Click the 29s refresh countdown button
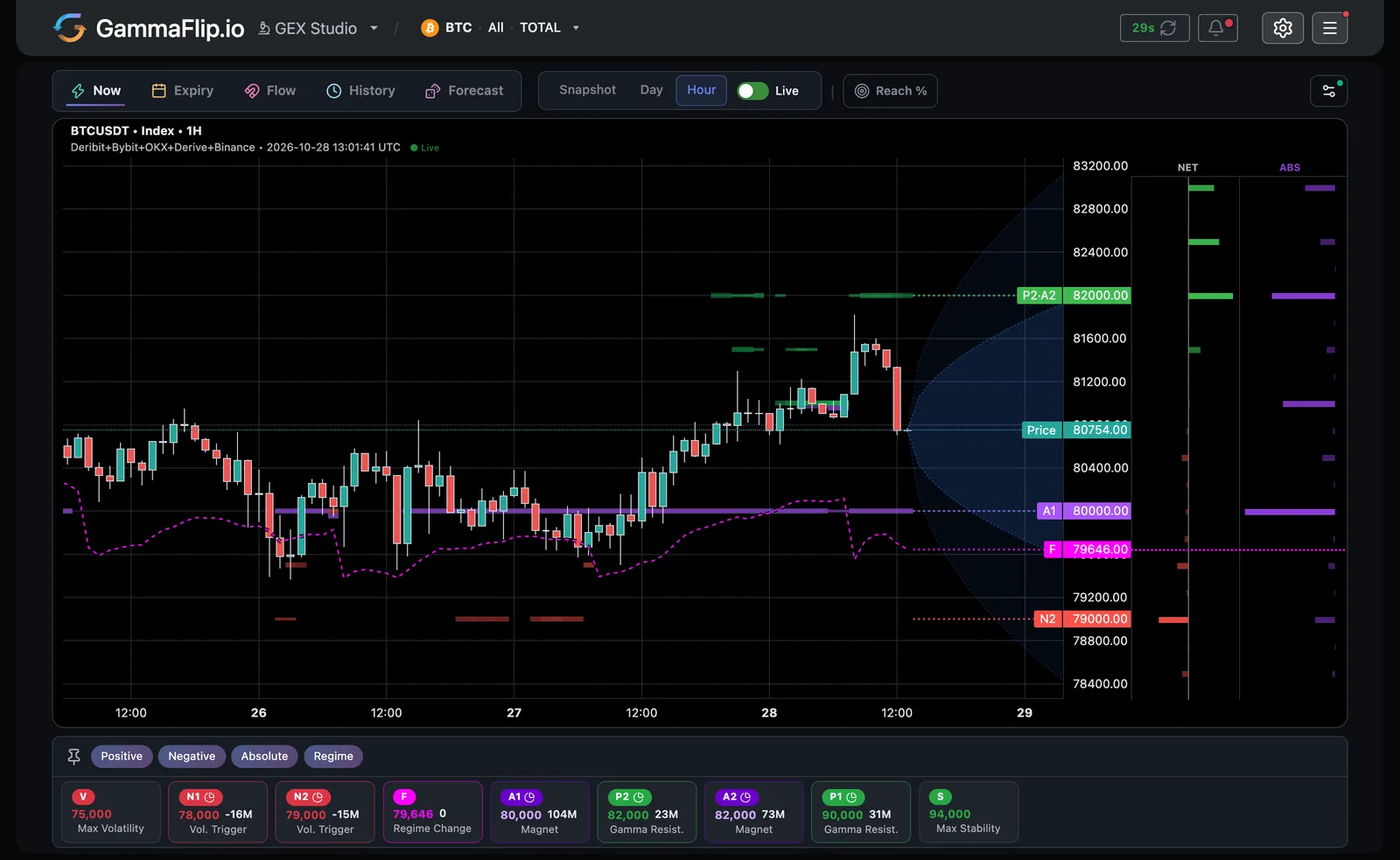This screenshot has width=1400, height=860. [1154, 28]
